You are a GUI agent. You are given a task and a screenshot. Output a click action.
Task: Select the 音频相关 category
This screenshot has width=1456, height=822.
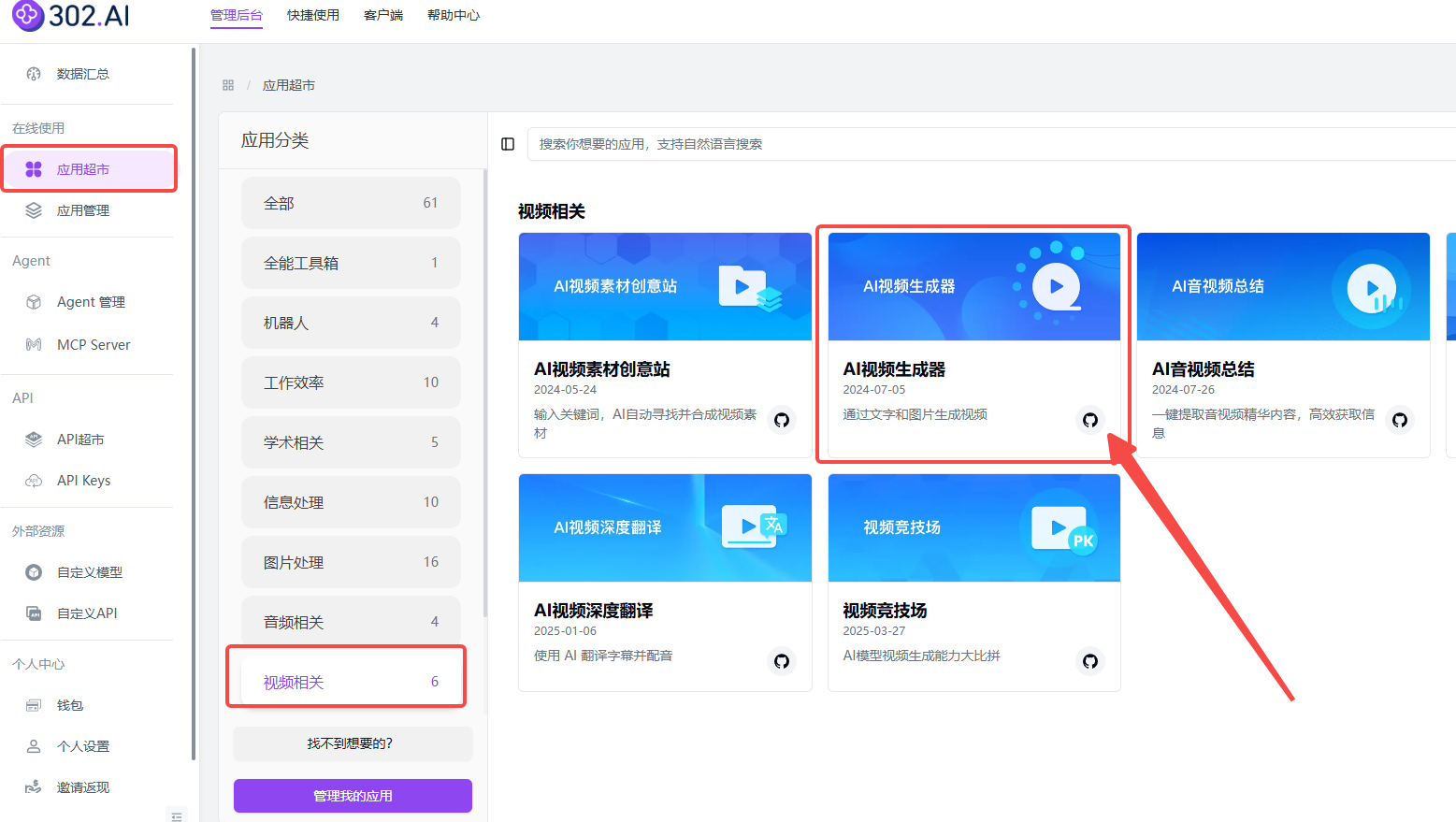point(351,622)
